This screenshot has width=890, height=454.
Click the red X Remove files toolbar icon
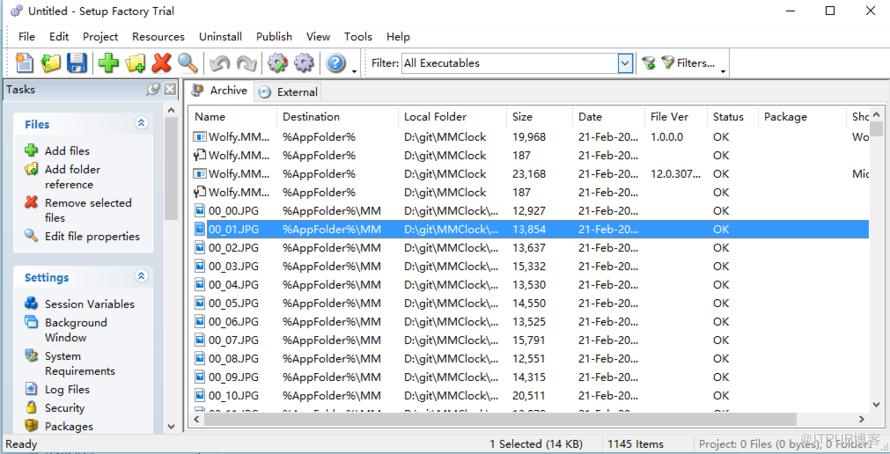(x=162, y=63)
